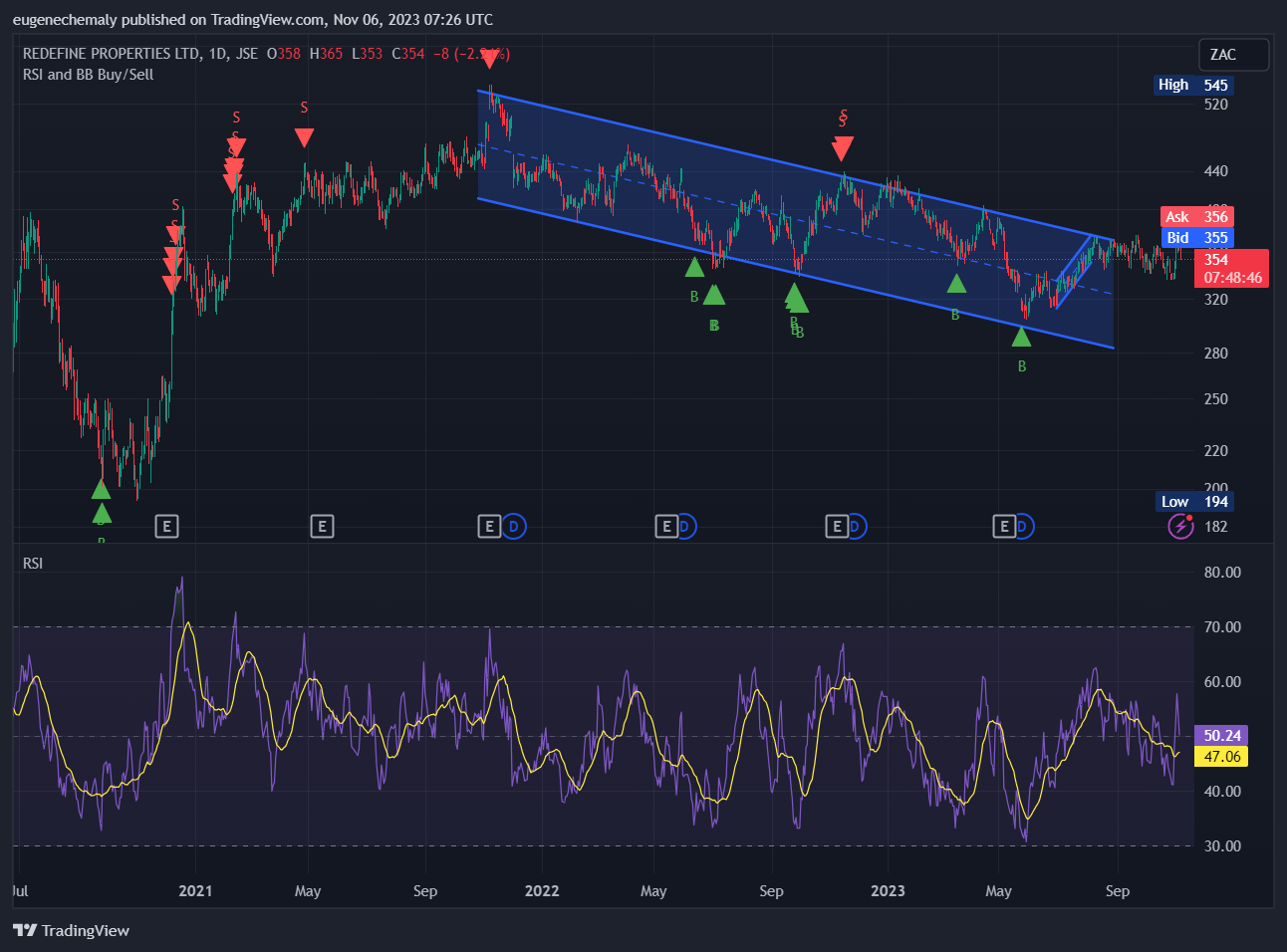
Task: Click the earnings E icon below late 2020
Action: [x=167, y=526]
